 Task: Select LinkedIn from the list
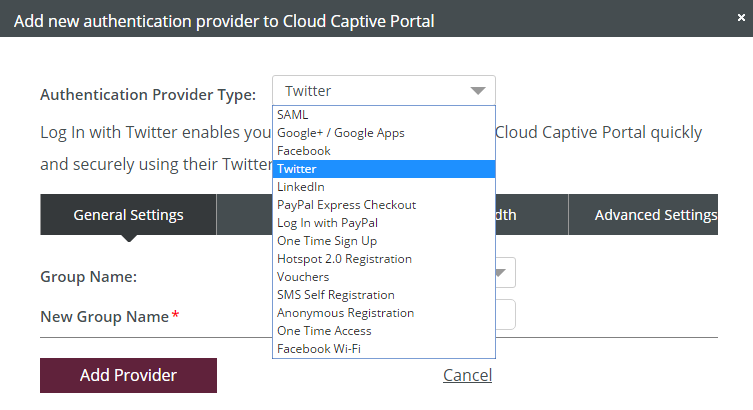point(384,187)
